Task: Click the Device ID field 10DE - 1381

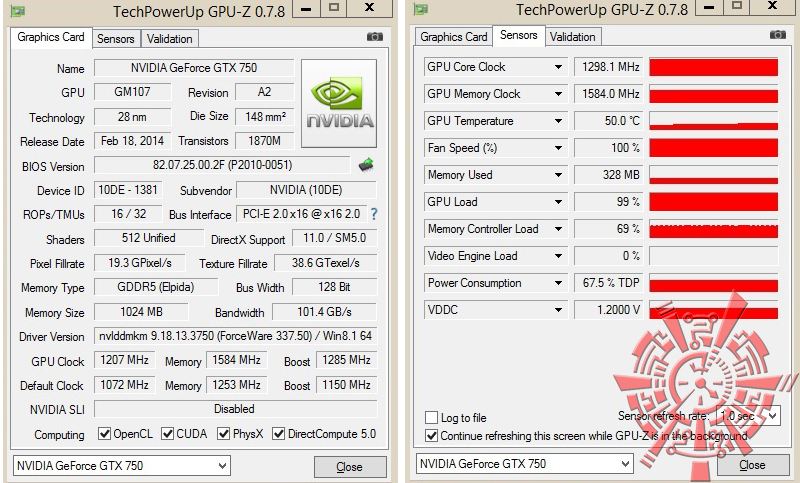Action: point(128,190)
